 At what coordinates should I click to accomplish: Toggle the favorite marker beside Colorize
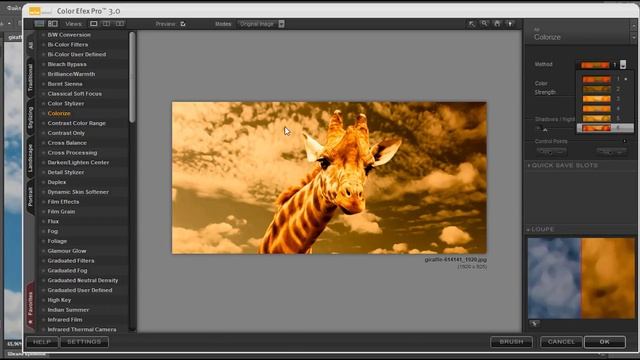click(x=43, y=113)
